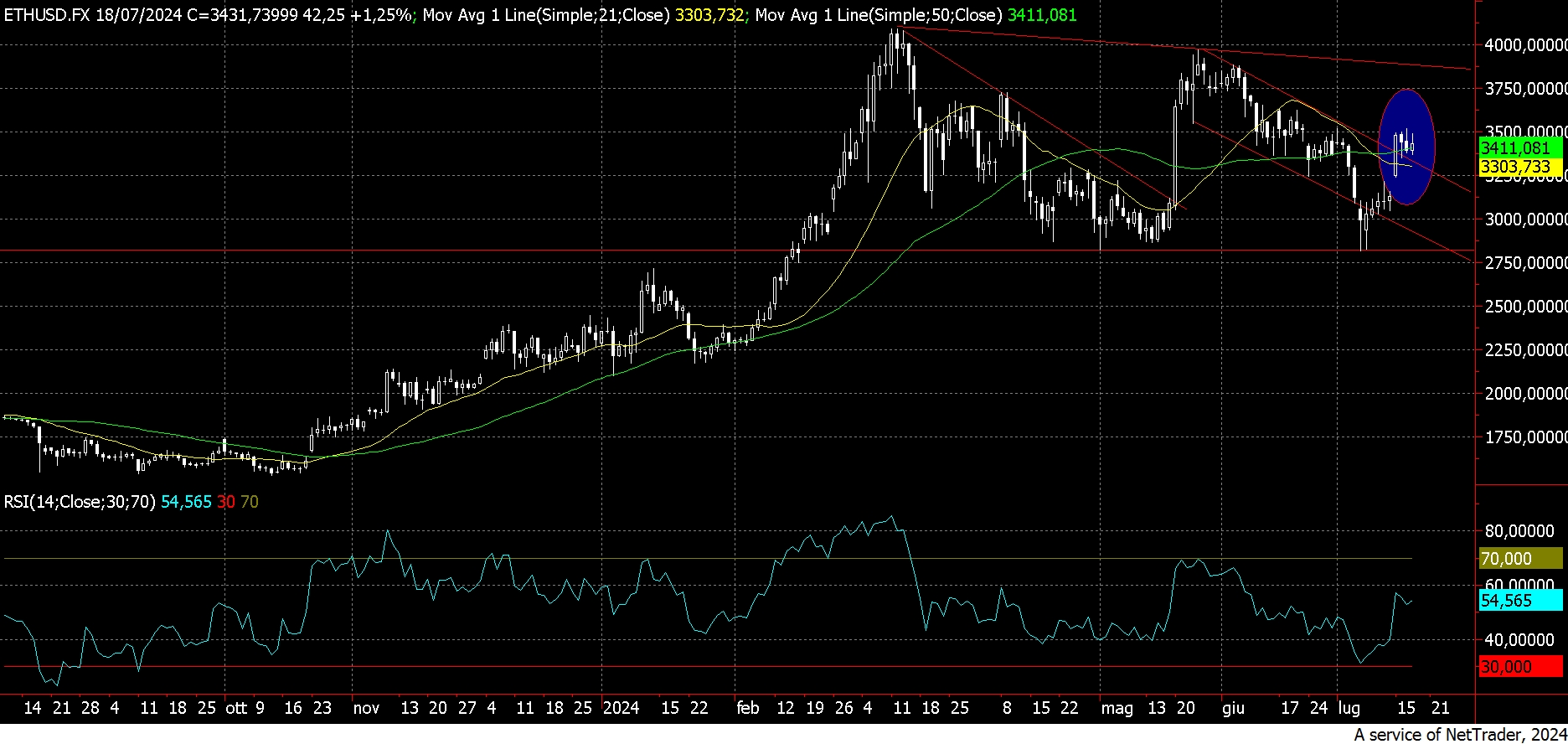
Task: Select the nov month label on time axis
Action: [366, 708]
